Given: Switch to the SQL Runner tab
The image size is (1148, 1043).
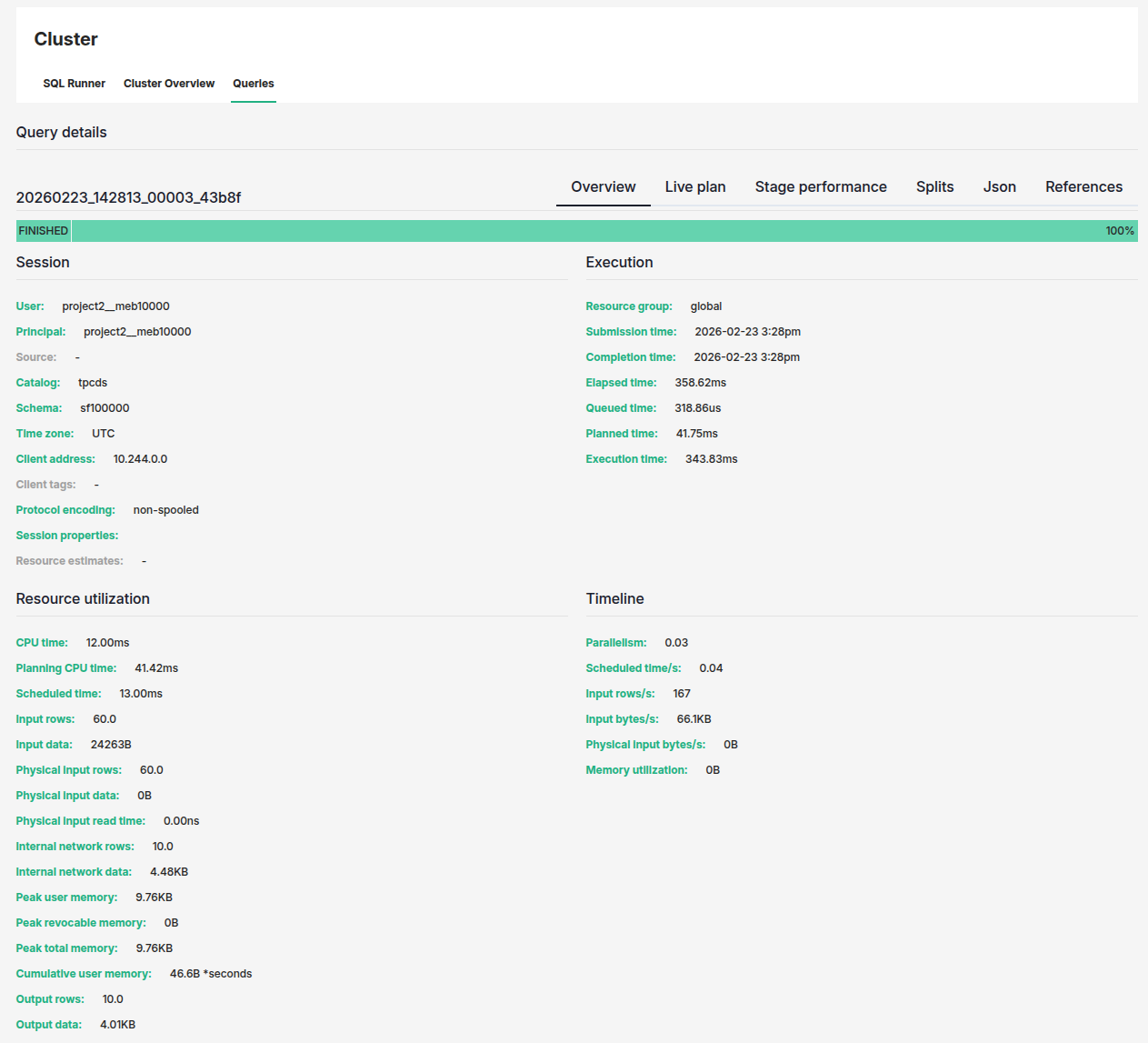Looking at the screenshot, I should pyautogui.click(x=74, y=83).
